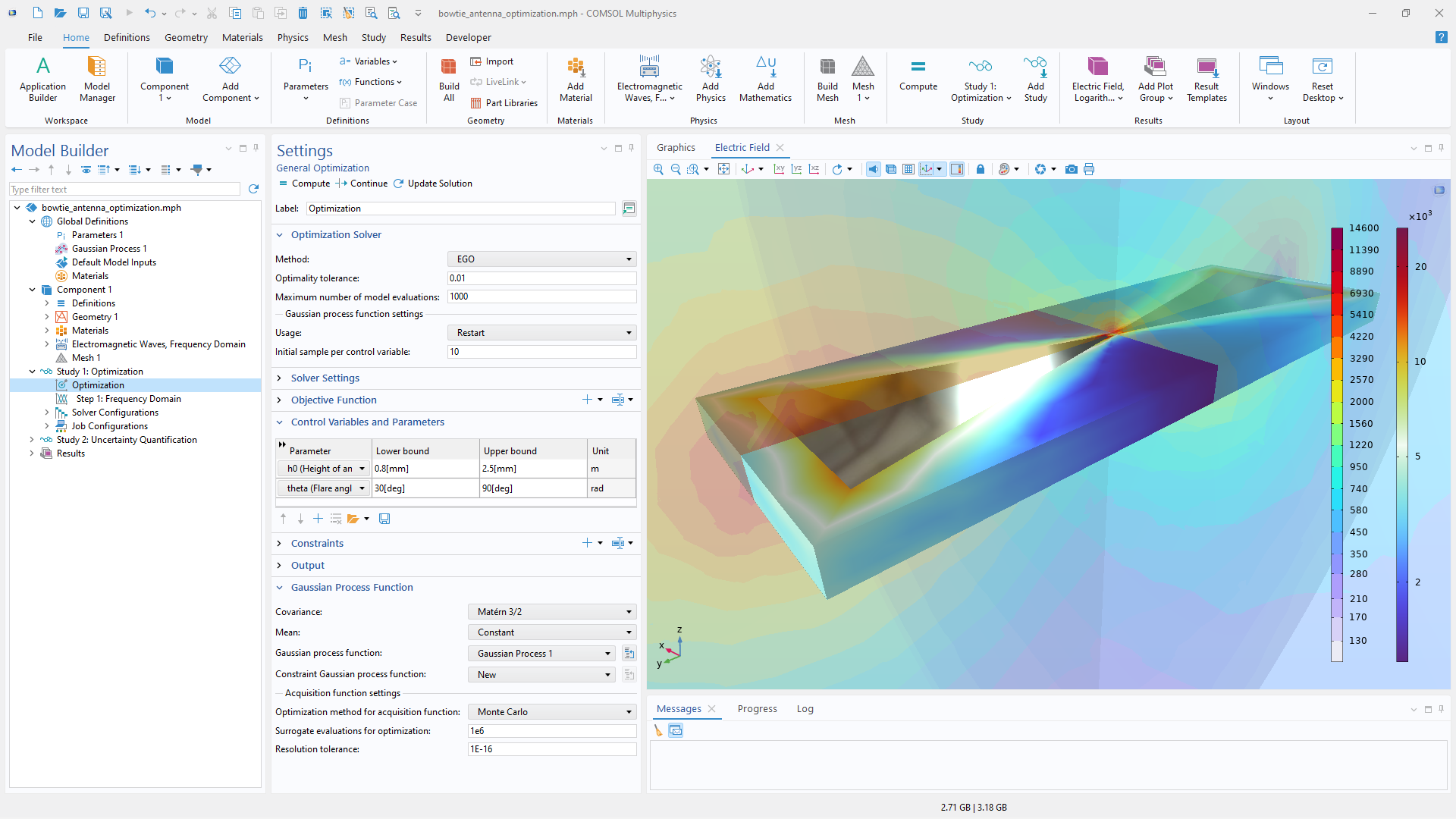
Task: Toggle wireframe rendering
Action: [x=891, y=169]
